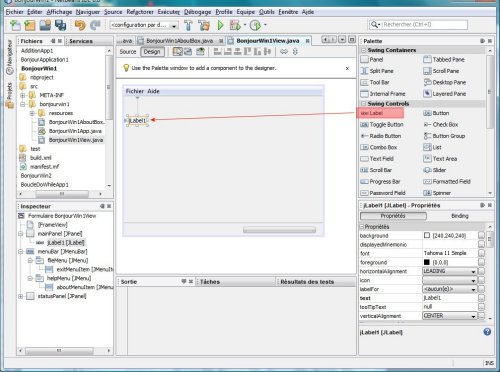
Task: Switch editor to Source view
Action: pos(128,52)
